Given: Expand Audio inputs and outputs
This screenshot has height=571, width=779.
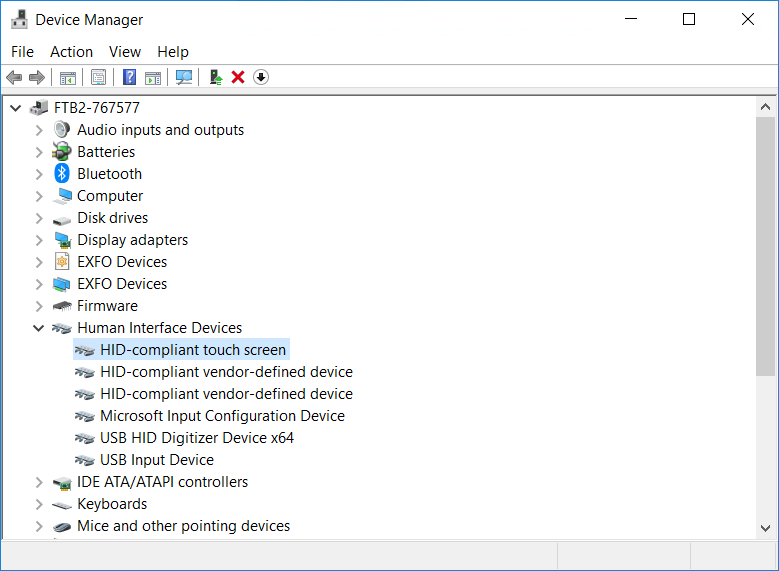Looking at the screenshot, I should [39, 130].
